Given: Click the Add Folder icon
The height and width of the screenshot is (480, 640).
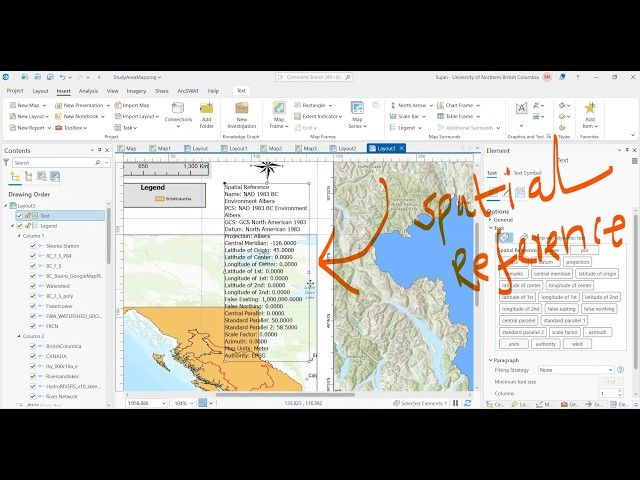Looking at the screenshot, I should point(207,108).
